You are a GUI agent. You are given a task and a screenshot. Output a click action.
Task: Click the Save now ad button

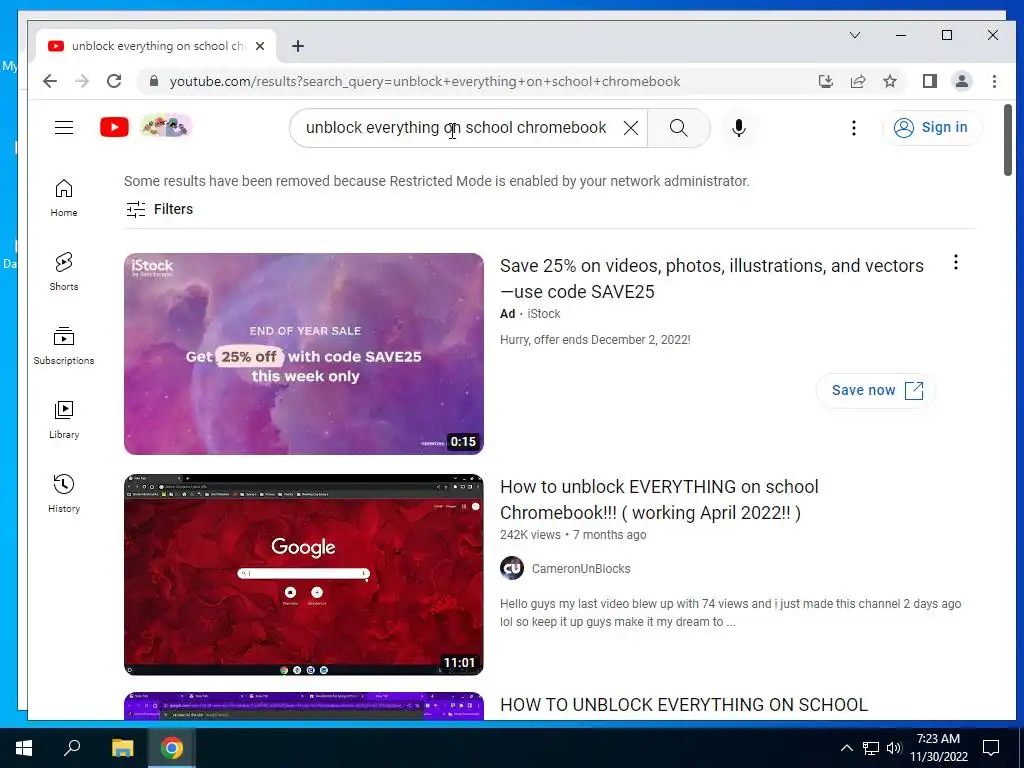(876, 391)
